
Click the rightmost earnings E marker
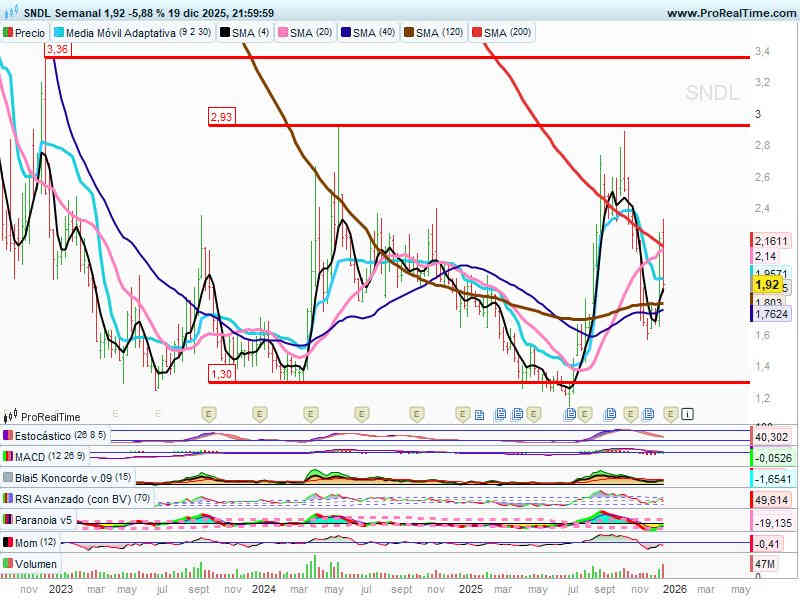tap(671, 413)
